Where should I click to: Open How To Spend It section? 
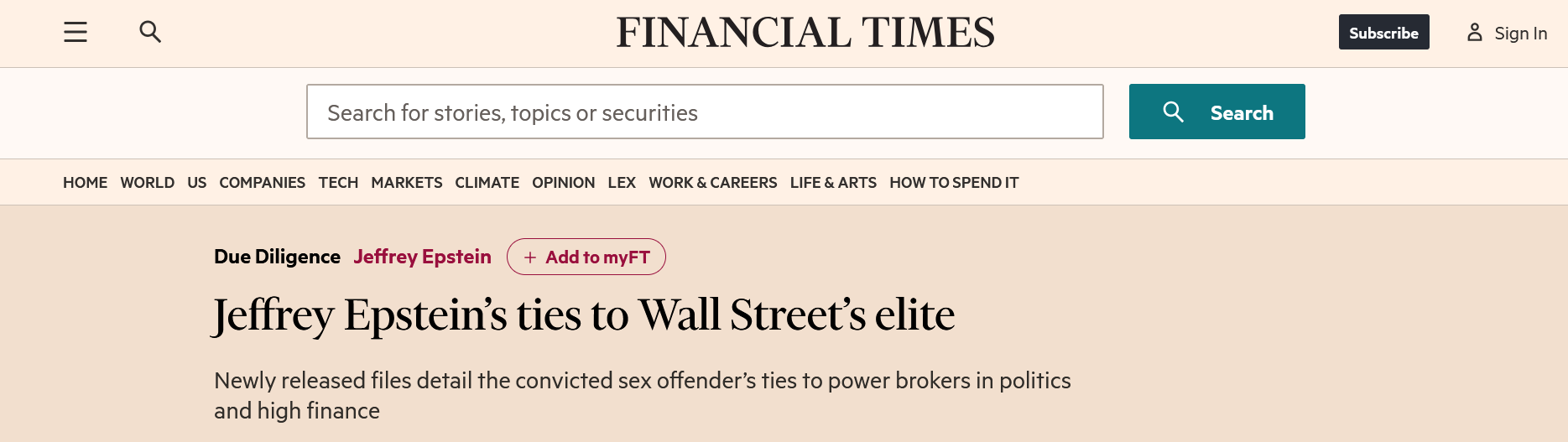point(954,183)
